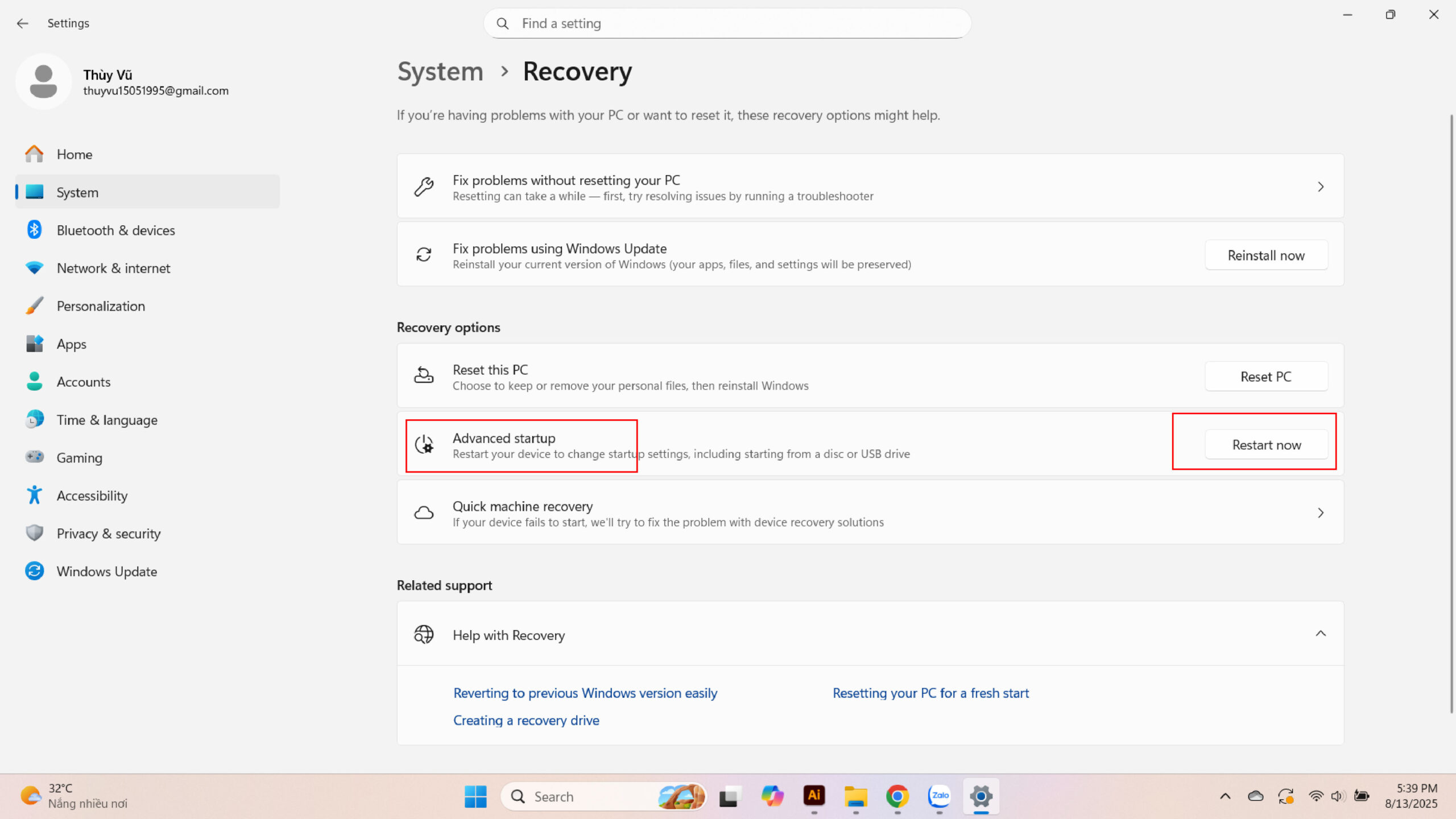Open the Gaming controller icon
This screenshot has height=819, width=1456.
point(34,457)
